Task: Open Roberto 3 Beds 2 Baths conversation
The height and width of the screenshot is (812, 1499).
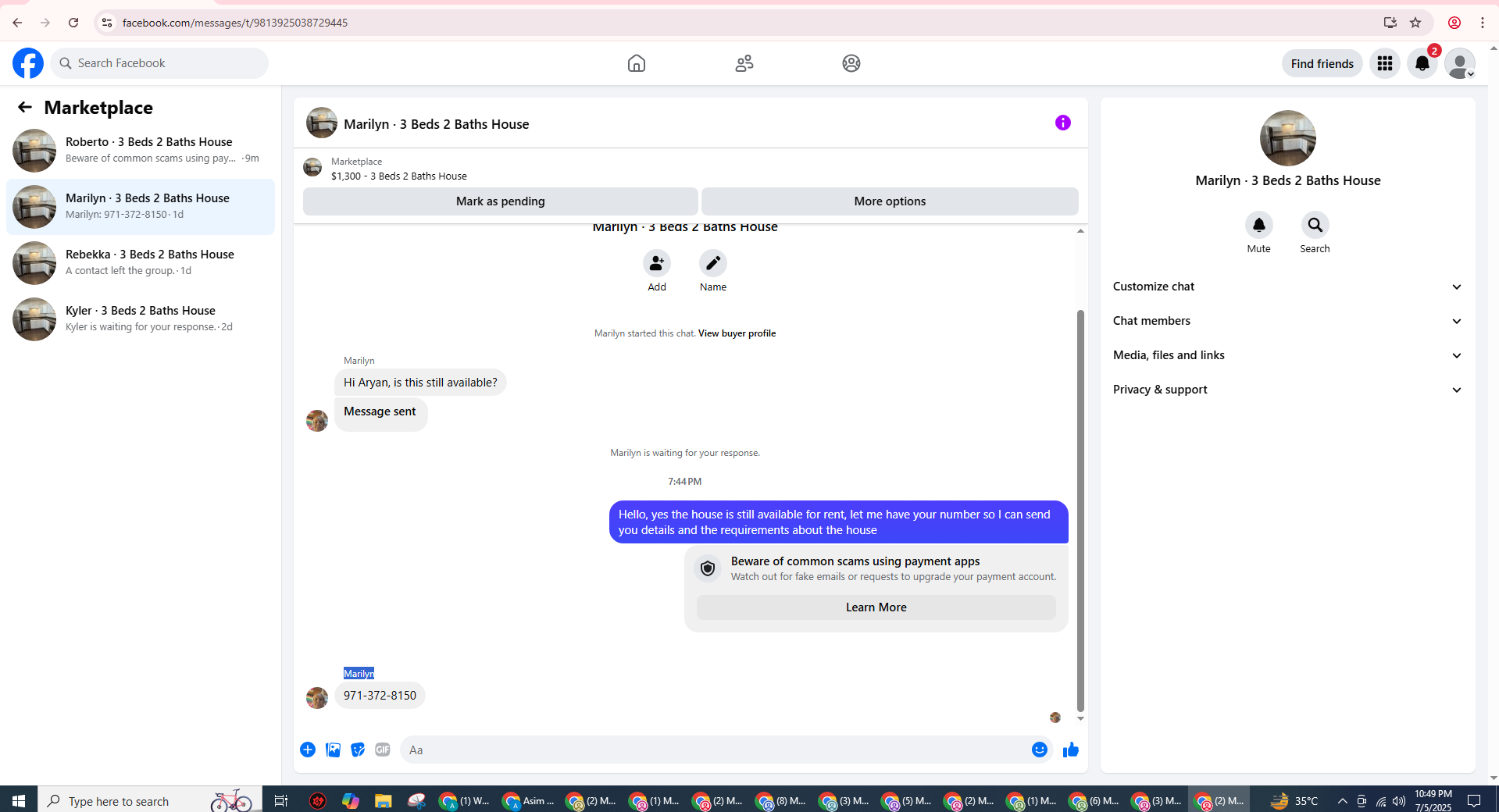Action: pos(141,150)
